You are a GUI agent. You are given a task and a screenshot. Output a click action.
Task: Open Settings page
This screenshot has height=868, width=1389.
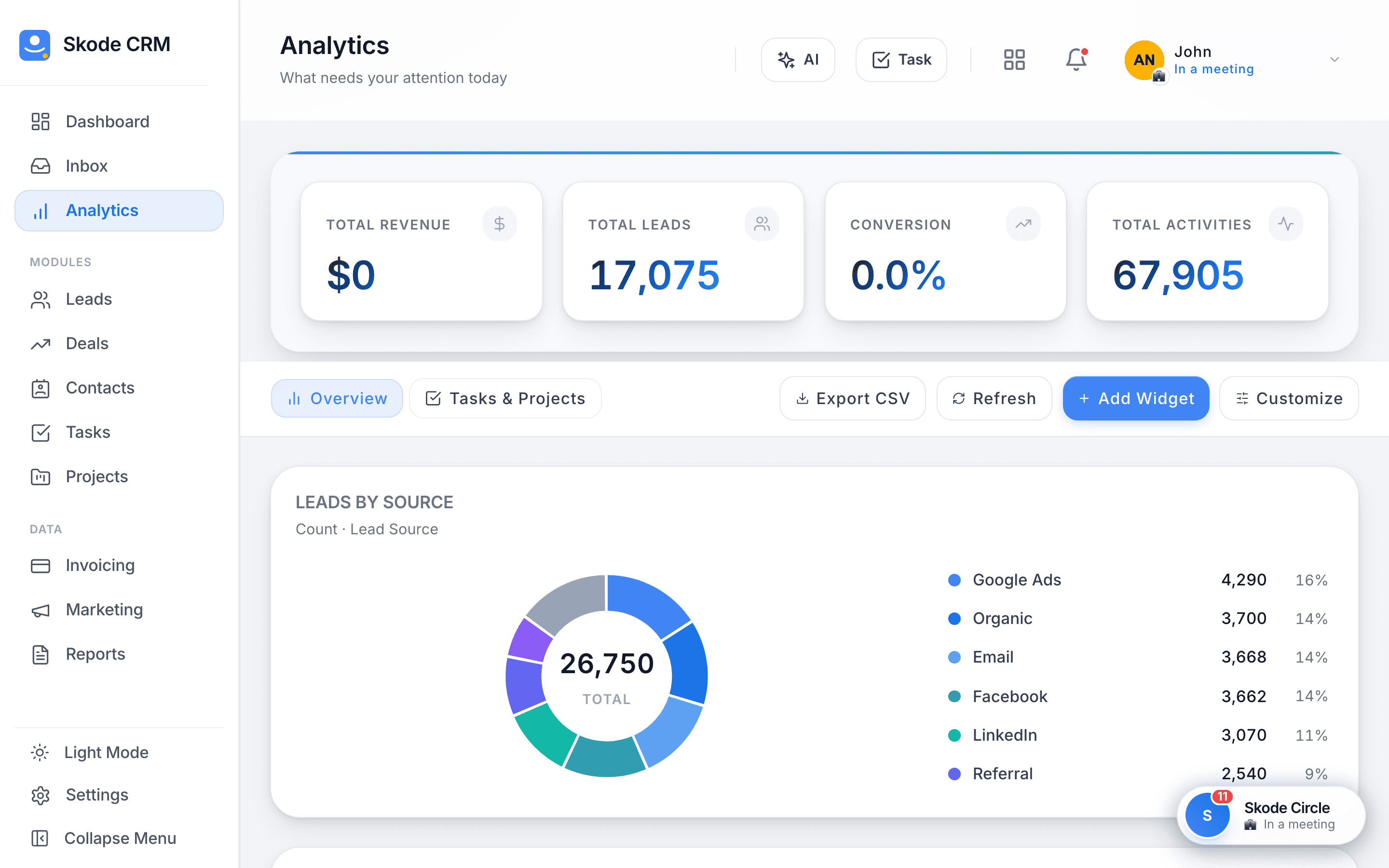tap(119, 795)
